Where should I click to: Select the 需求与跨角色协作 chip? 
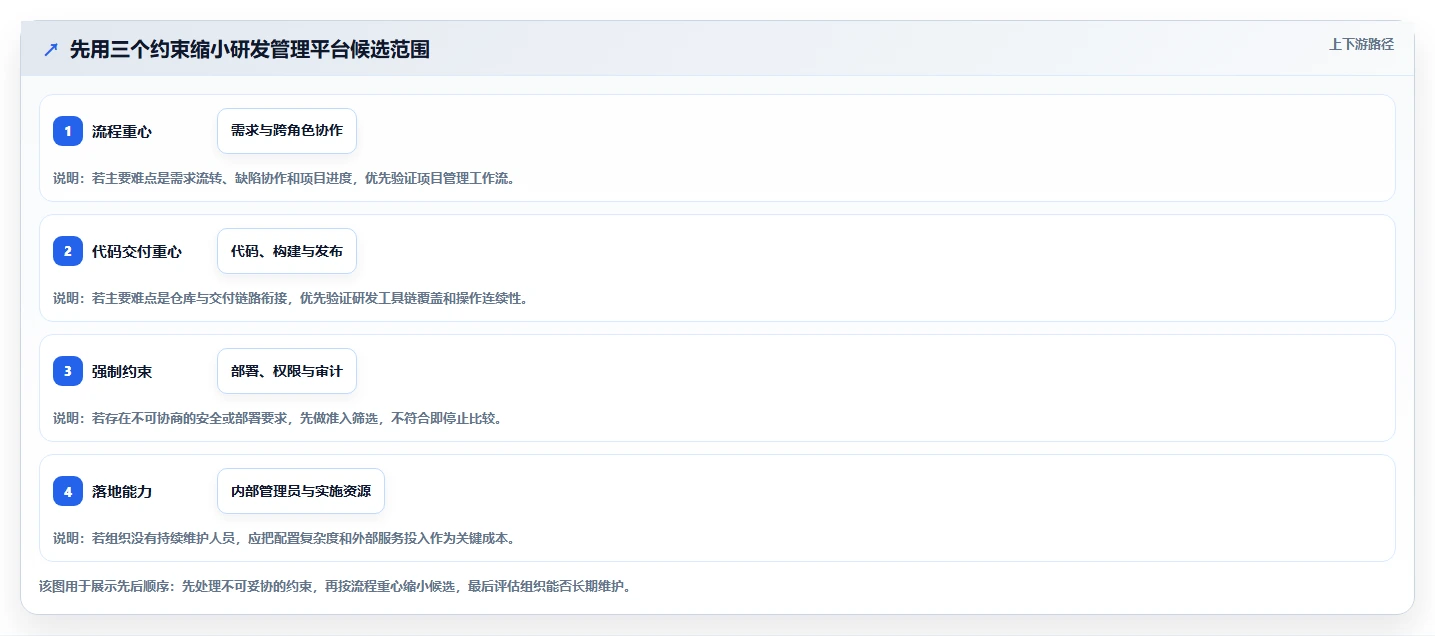(287, 131)
